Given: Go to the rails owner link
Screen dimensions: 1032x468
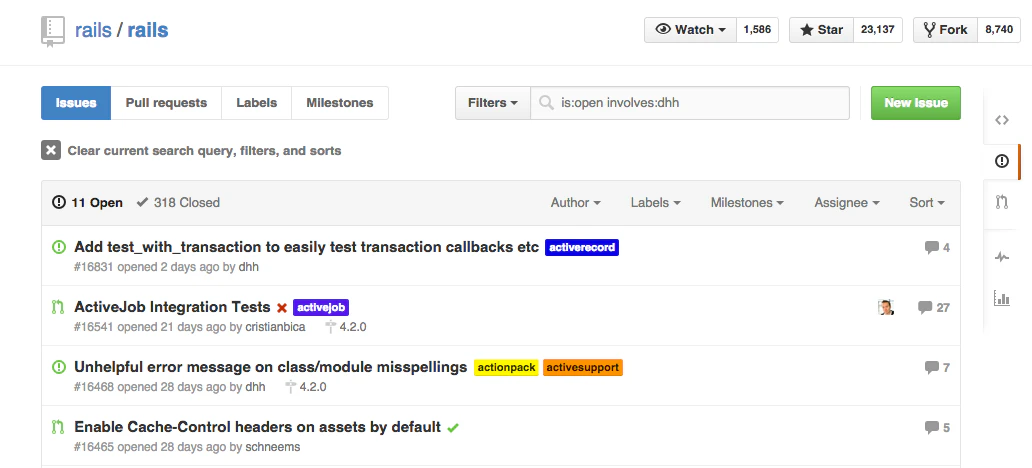Looking at the screenshot, I should [x=93, y=30].
